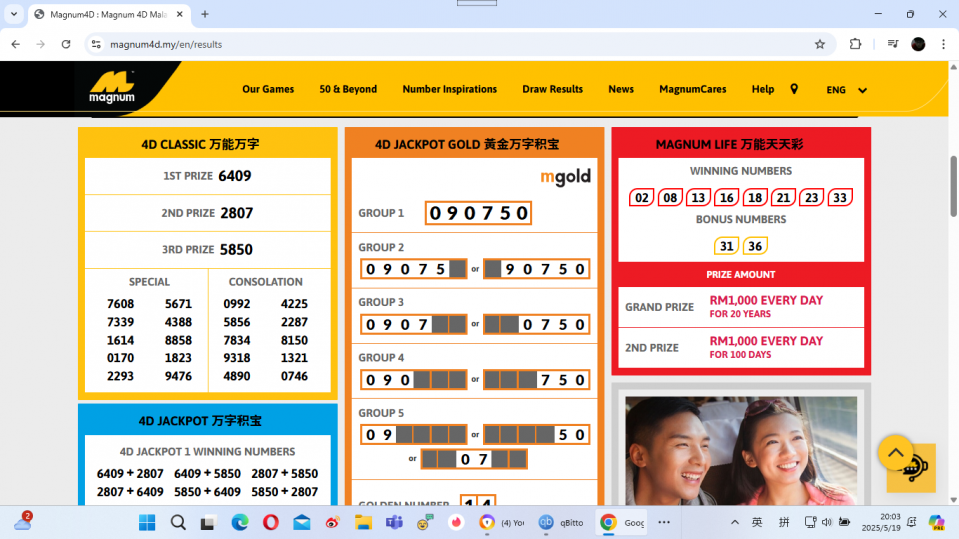Click the grand prize RM1,000 EVERY DAY text
This screenshot has height=539, width=959.
pos(766,300)
